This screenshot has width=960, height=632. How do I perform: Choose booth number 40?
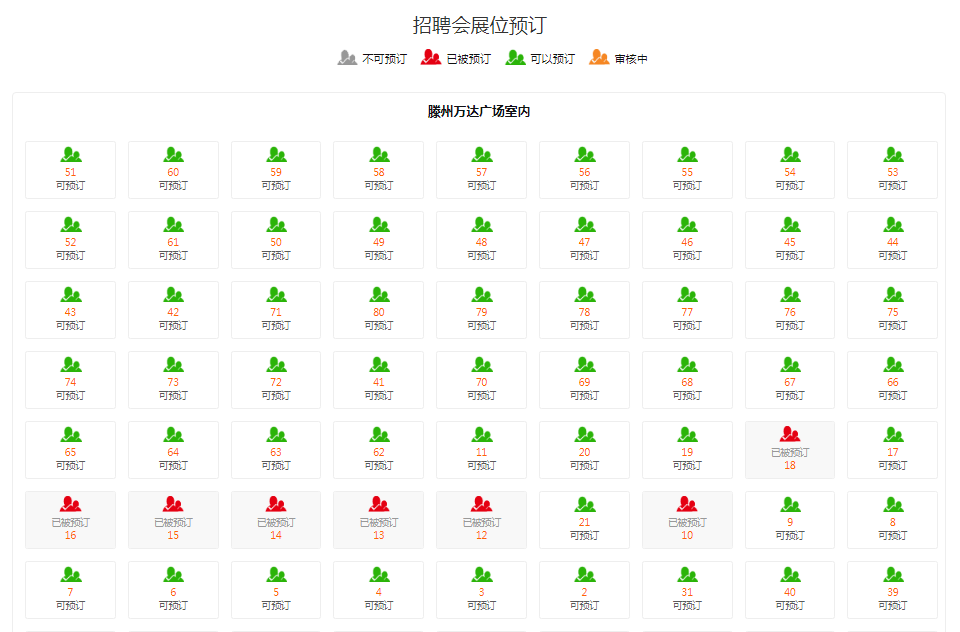(x=790, y=590)
